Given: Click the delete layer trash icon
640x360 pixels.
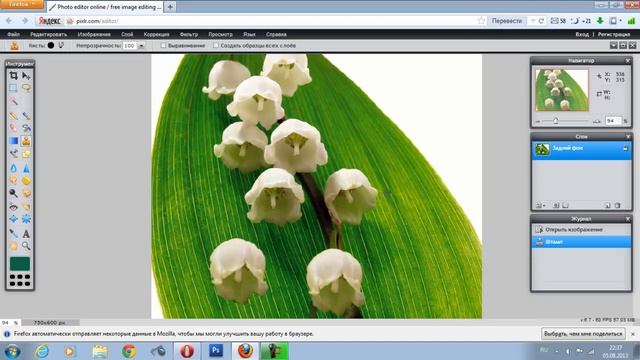Looking at the screenshot, I should pyautogui.click(x=618, y=205).
